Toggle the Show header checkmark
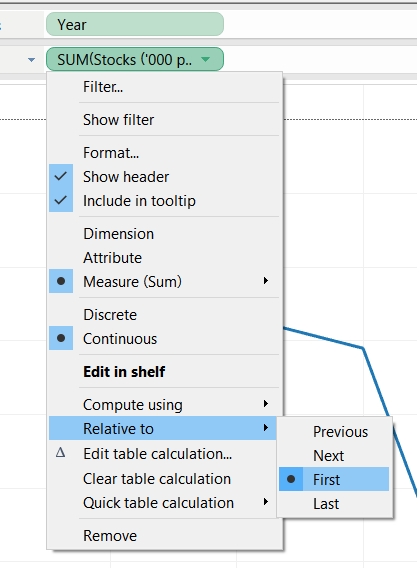Image resolution: width=417 pixels, height=568 pixels. click(61, 176)
